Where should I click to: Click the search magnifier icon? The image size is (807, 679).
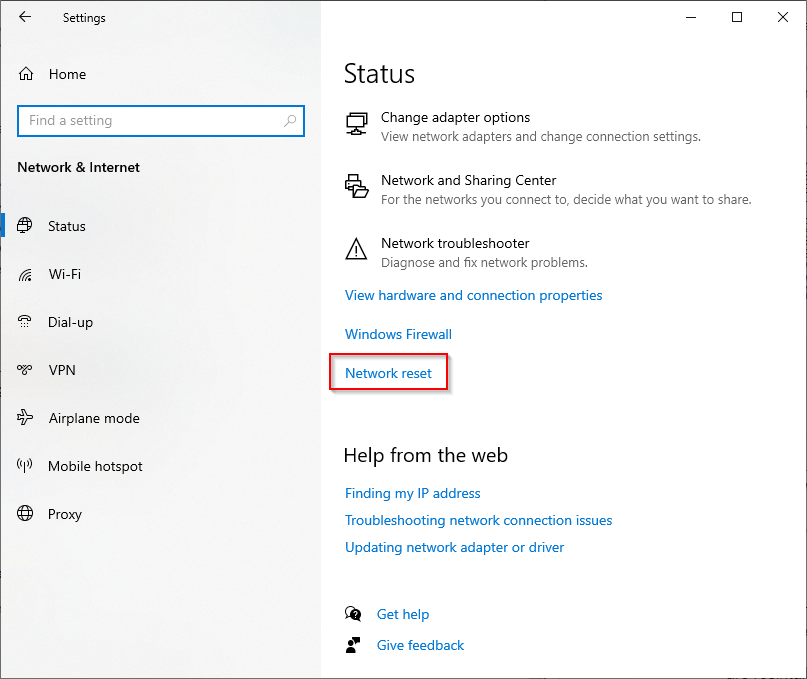pyautogui.click(x=290, y=121)
